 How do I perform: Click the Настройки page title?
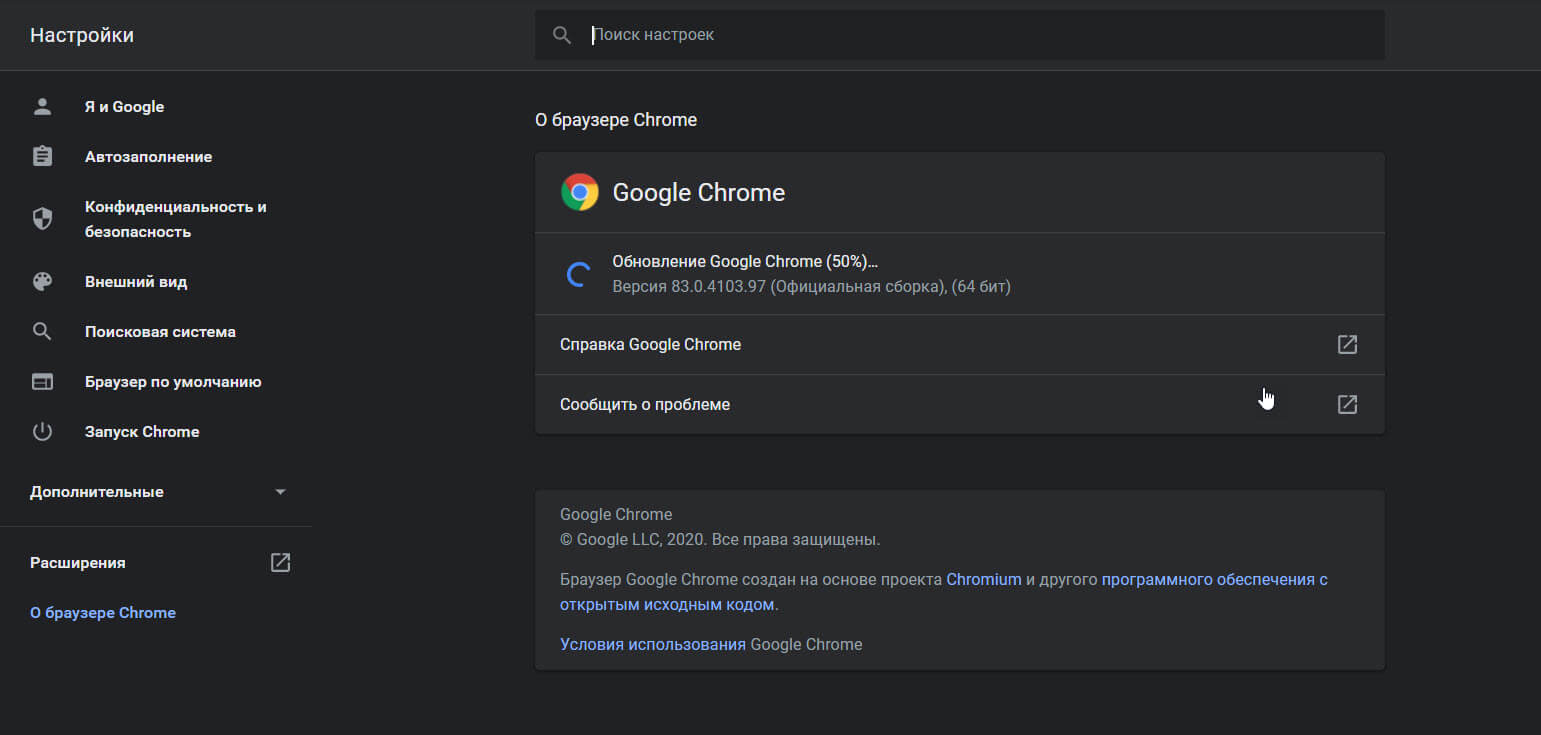pyautogui.click(x=82, y=35)
